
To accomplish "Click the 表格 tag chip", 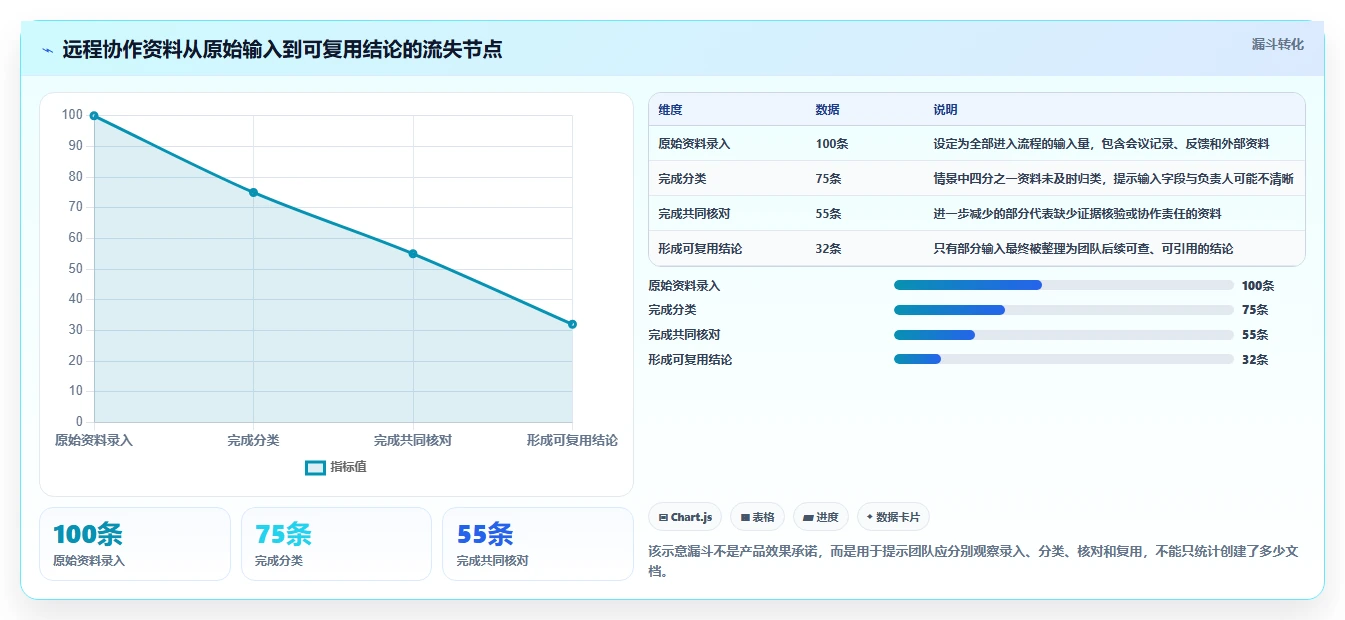I will tap(758, 517).
